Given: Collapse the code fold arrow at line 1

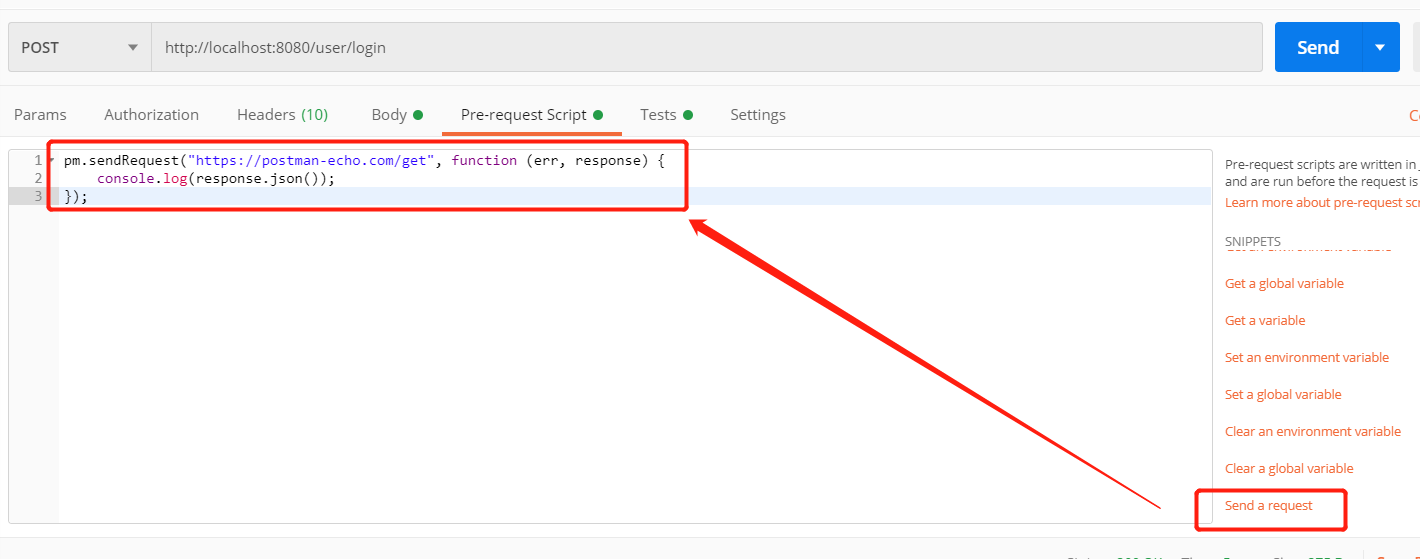Looking at the screenshot, I should pyautogui.click(x=51, y=160).
